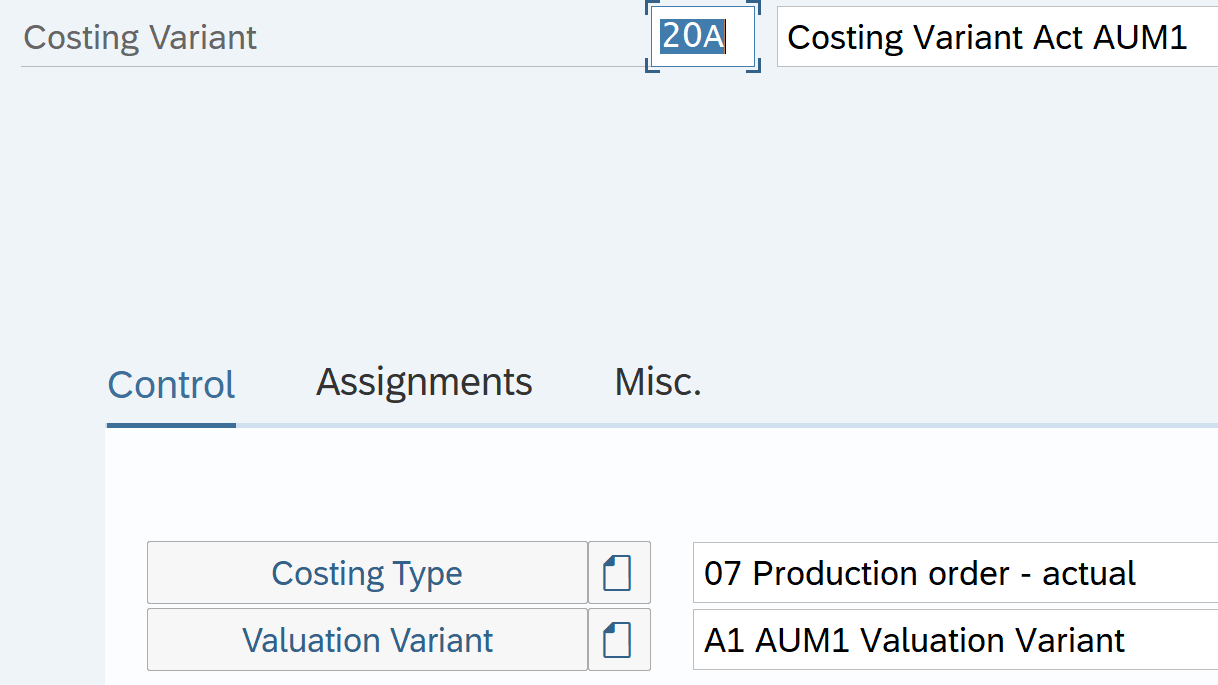Click the page icon beside Valuation Variant
Viewport: 1218px width, 685px height.
coord(618,640)
